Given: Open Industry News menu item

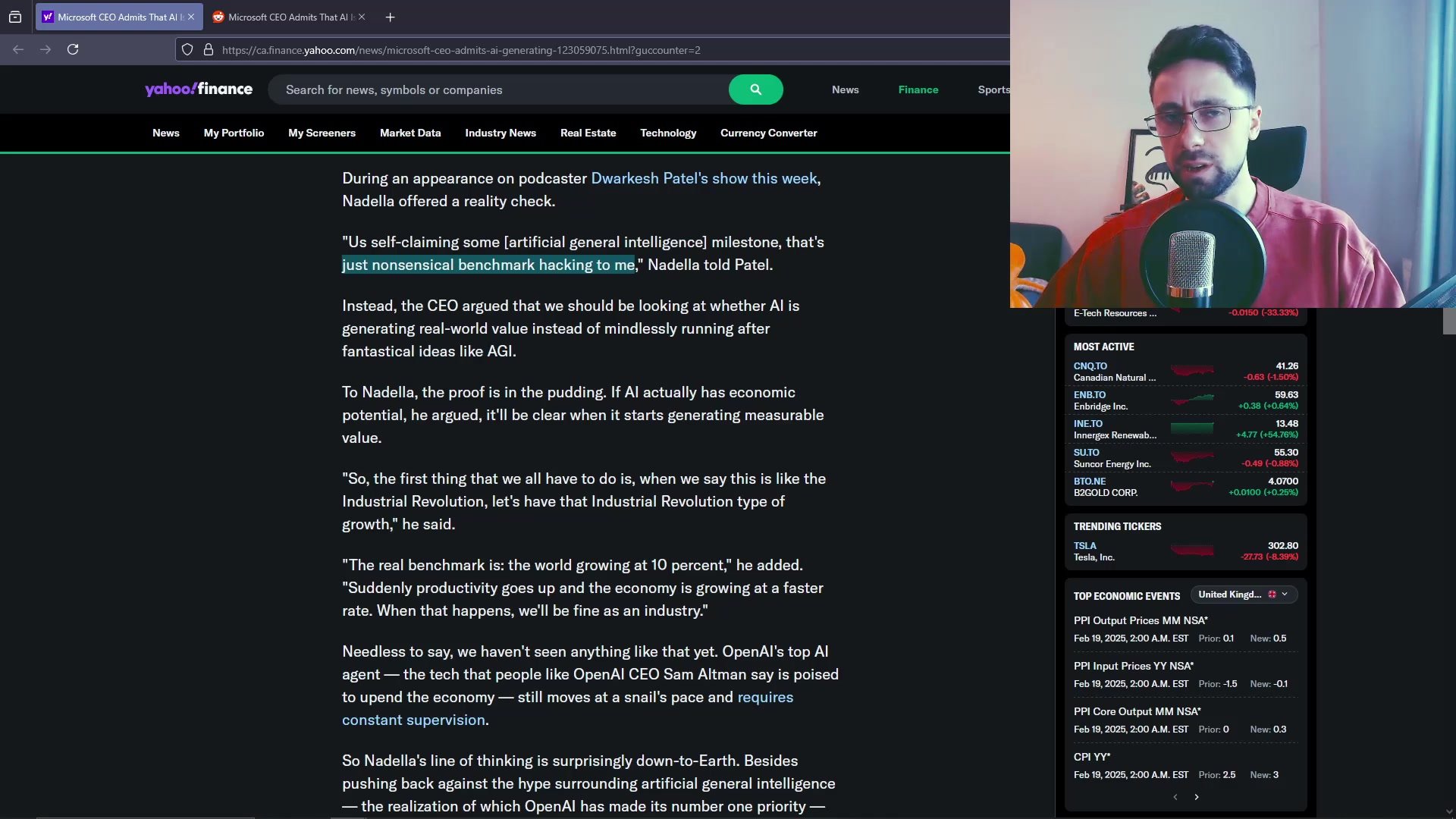Looking at the screenshot, I should (x=500, y=133).
